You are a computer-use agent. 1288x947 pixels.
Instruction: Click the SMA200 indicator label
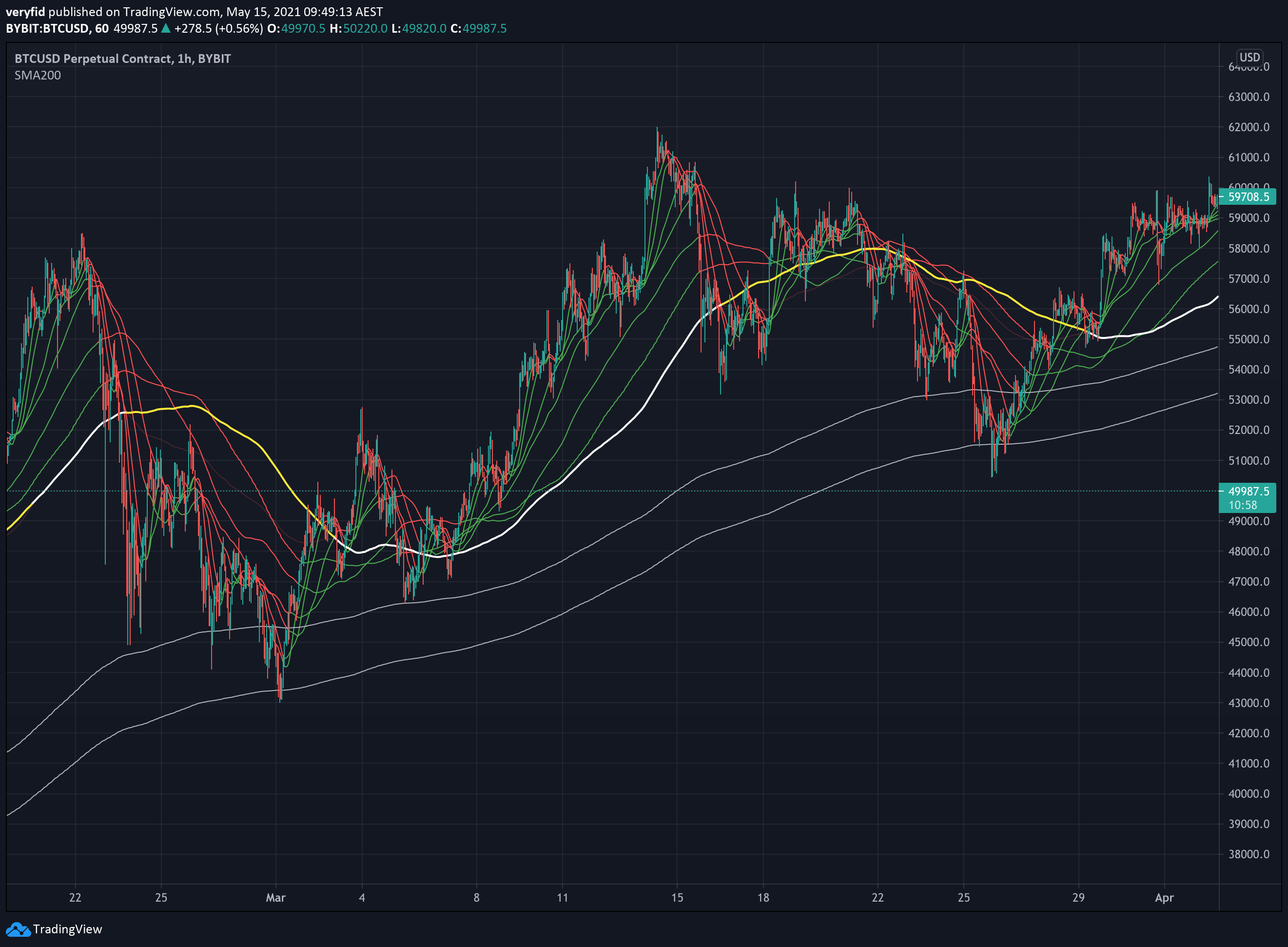(x=38, y=75)
